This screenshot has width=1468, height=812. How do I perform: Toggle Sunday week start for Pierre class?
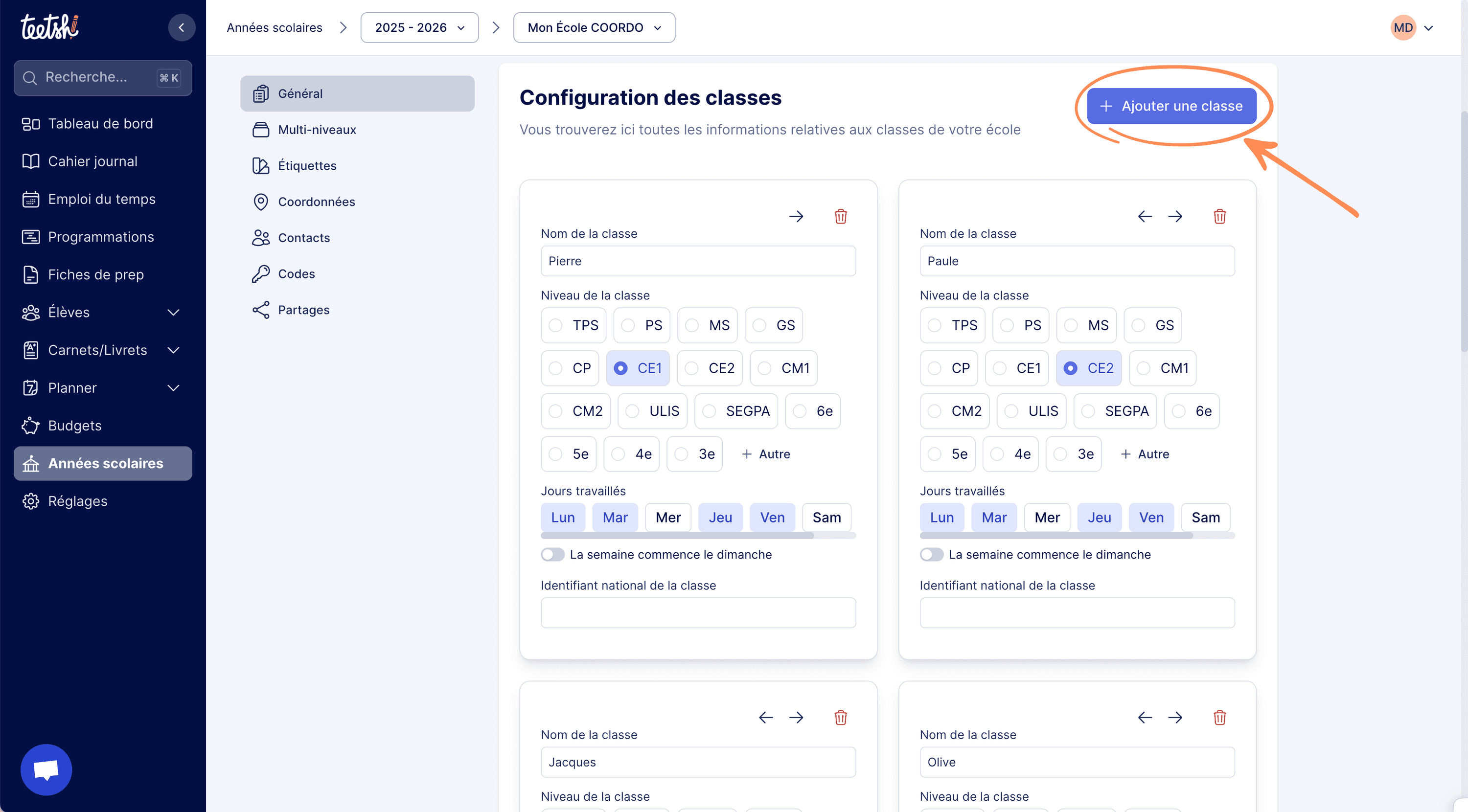[x=552, y=554]
